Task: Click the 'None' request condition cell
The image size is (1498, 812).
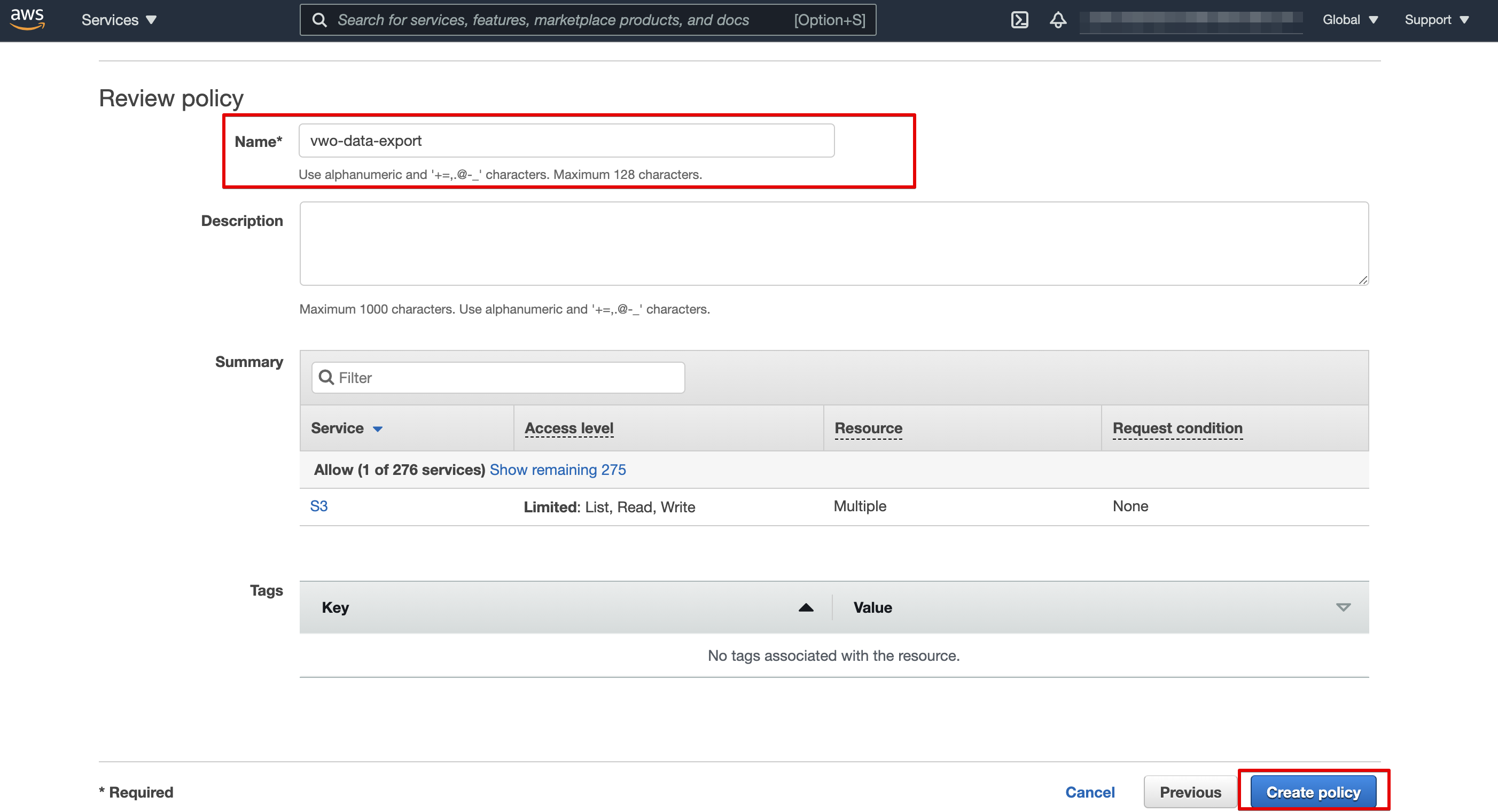Action: tap(1130, 506)
